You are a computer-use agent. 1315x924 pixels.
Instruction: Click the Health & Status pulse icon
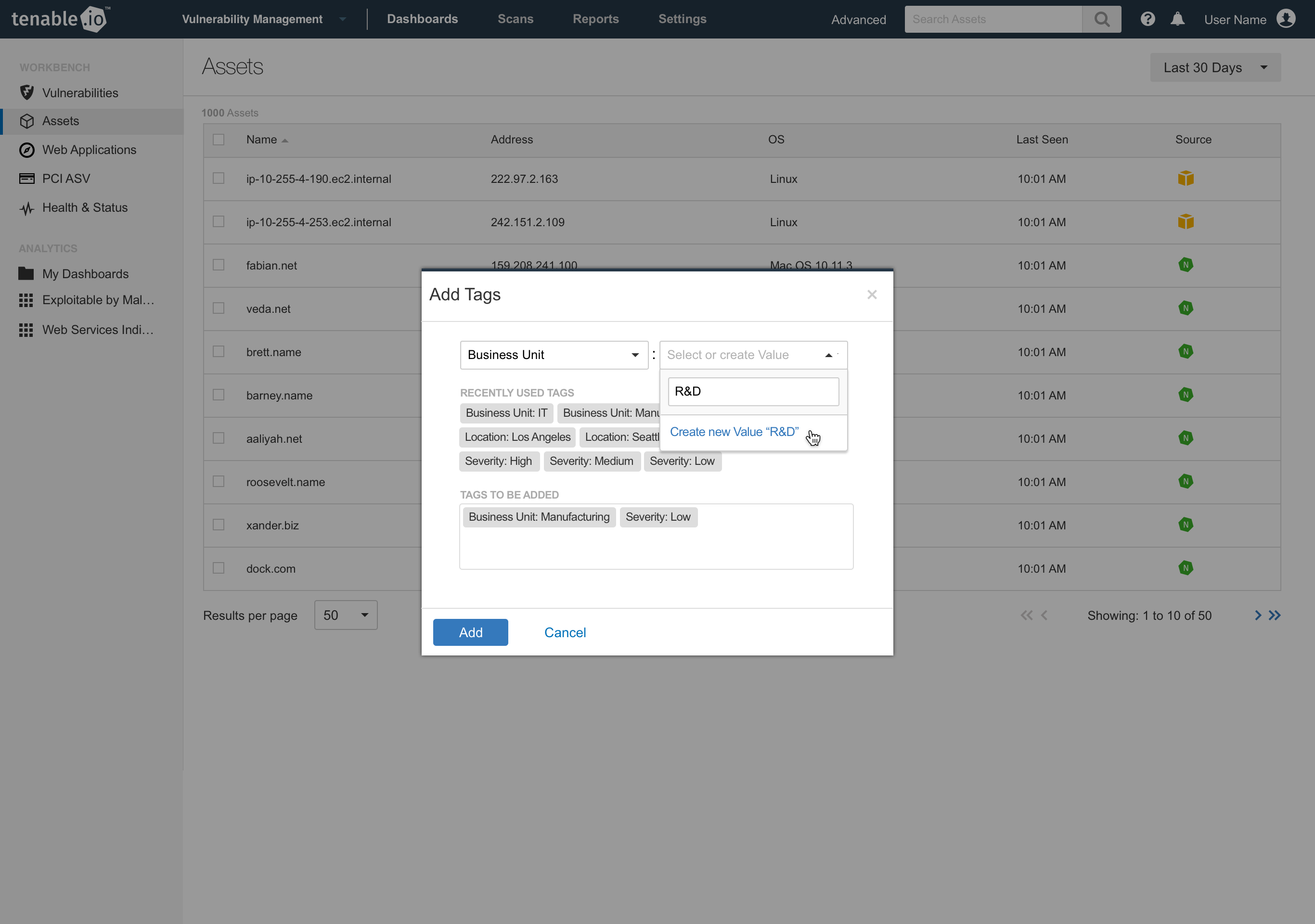pos(26,208)
